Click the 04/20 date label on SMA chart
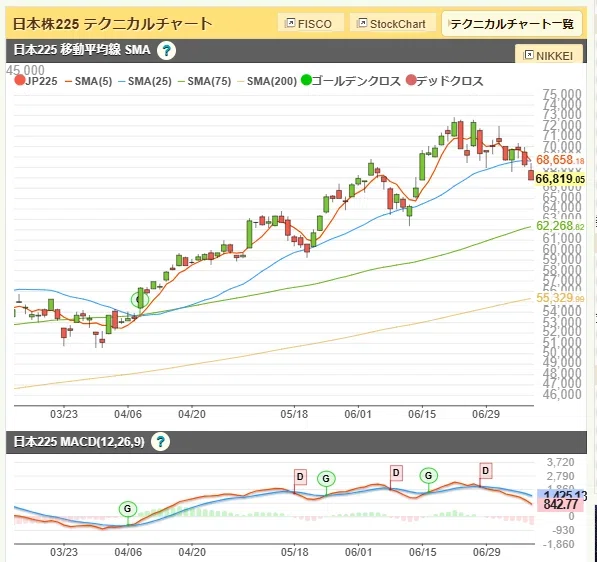Screen dimensions: 597x562 pos(192,414)
